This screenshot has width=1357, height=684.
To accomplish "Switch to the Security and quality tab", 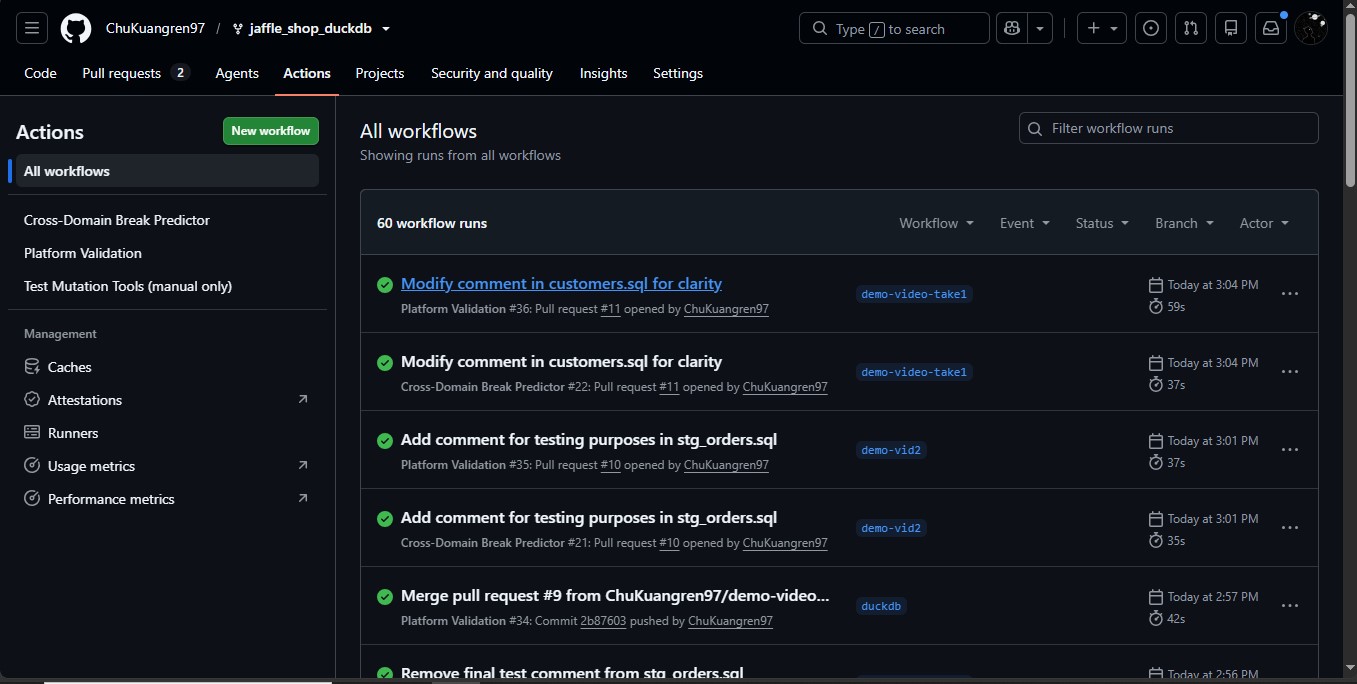I will tap(492, 73).
